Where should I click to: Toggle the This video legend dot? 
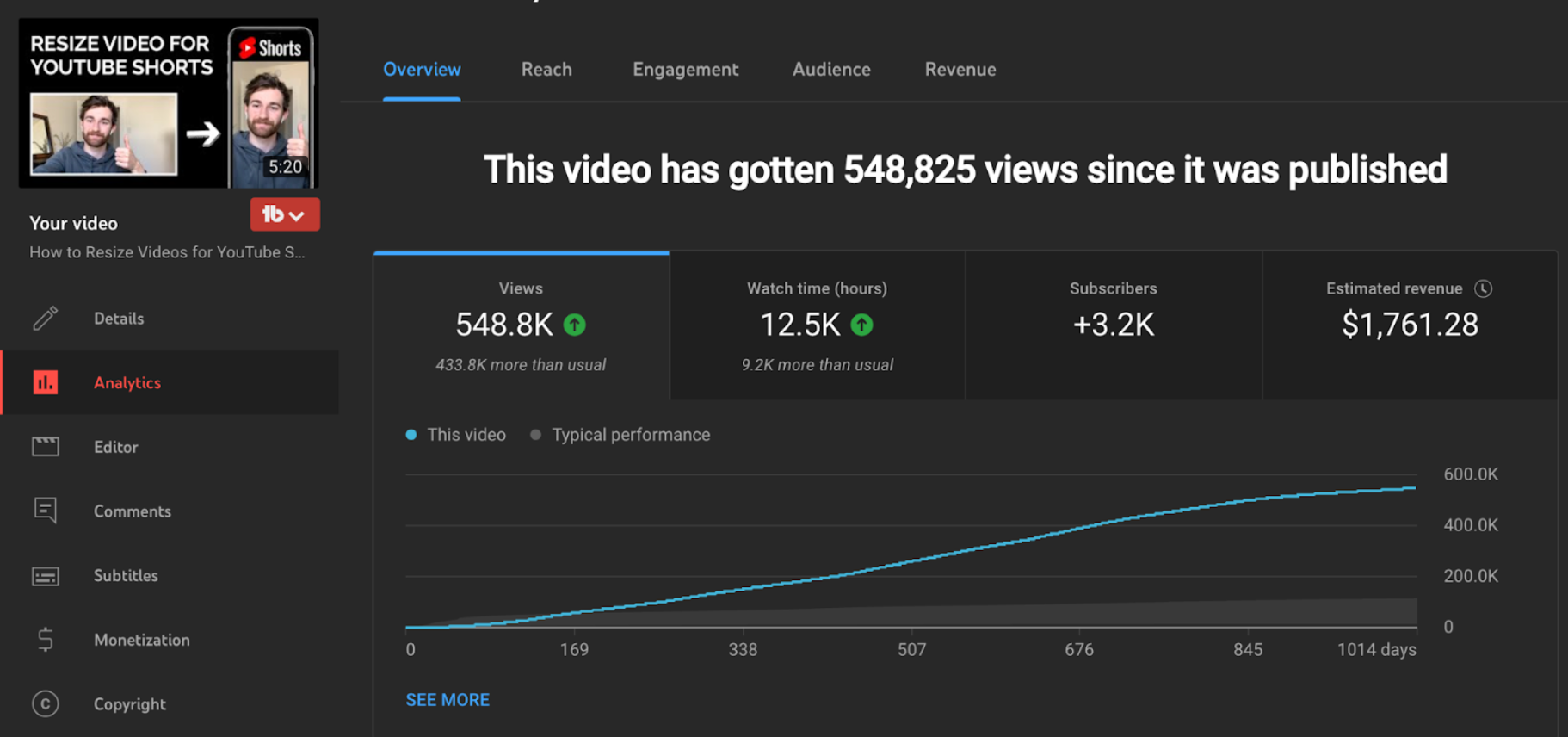pos(411,435)
